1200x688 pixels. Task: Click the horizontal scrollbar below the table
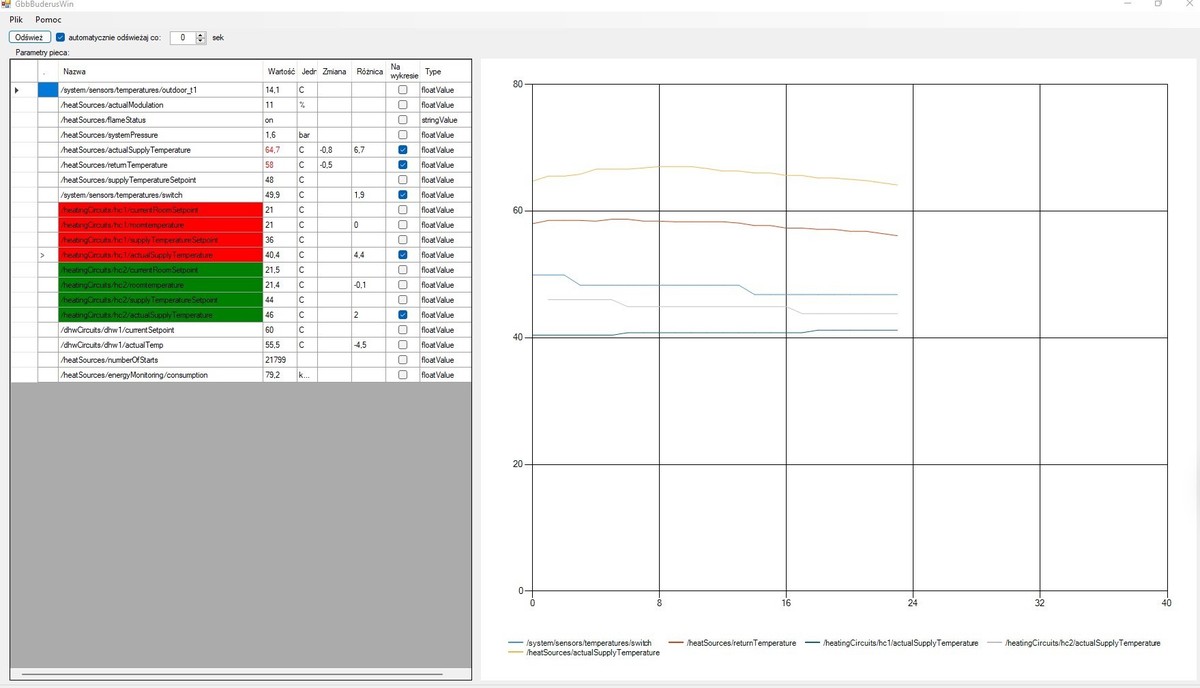tap(240, 675)
